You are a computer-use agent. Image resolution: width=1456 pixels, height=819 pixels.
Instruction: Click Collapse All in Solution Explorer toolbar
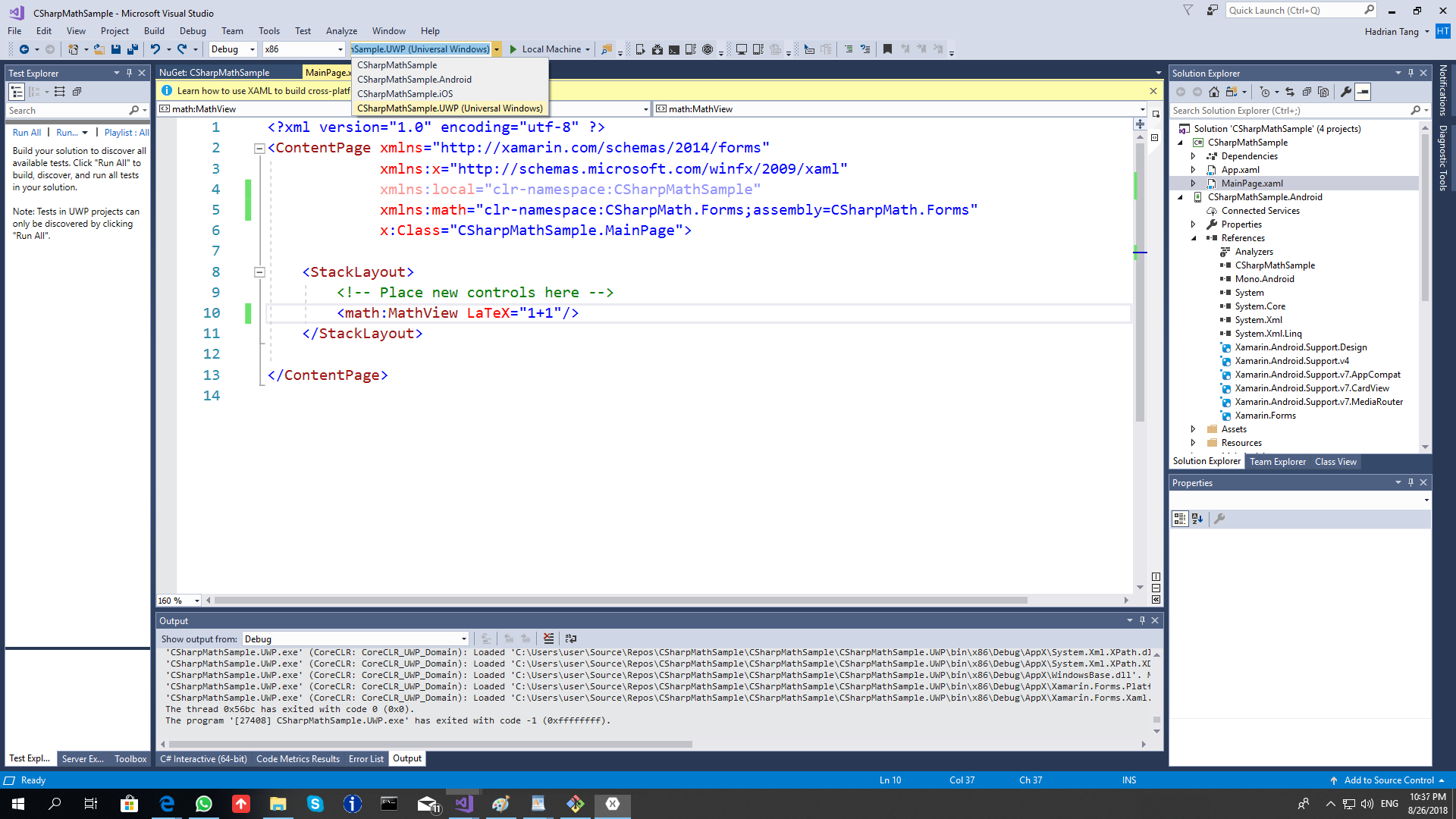1307,92
